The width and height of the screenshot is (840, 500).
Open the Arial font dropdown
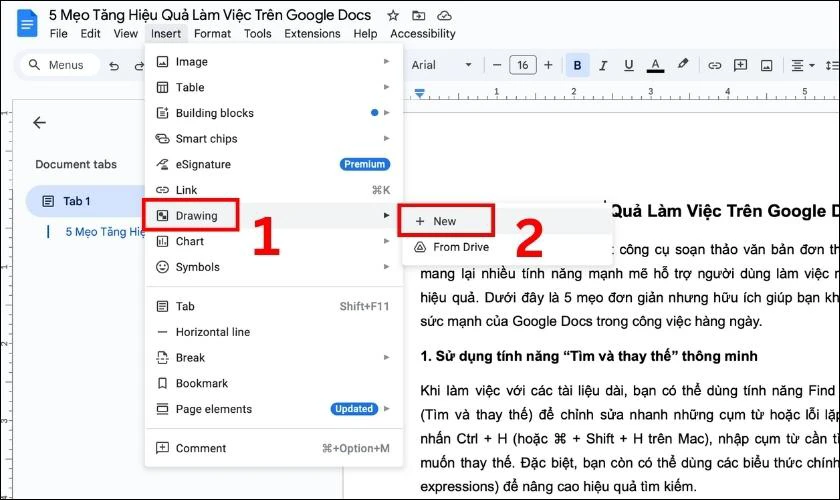coord(441,65)
